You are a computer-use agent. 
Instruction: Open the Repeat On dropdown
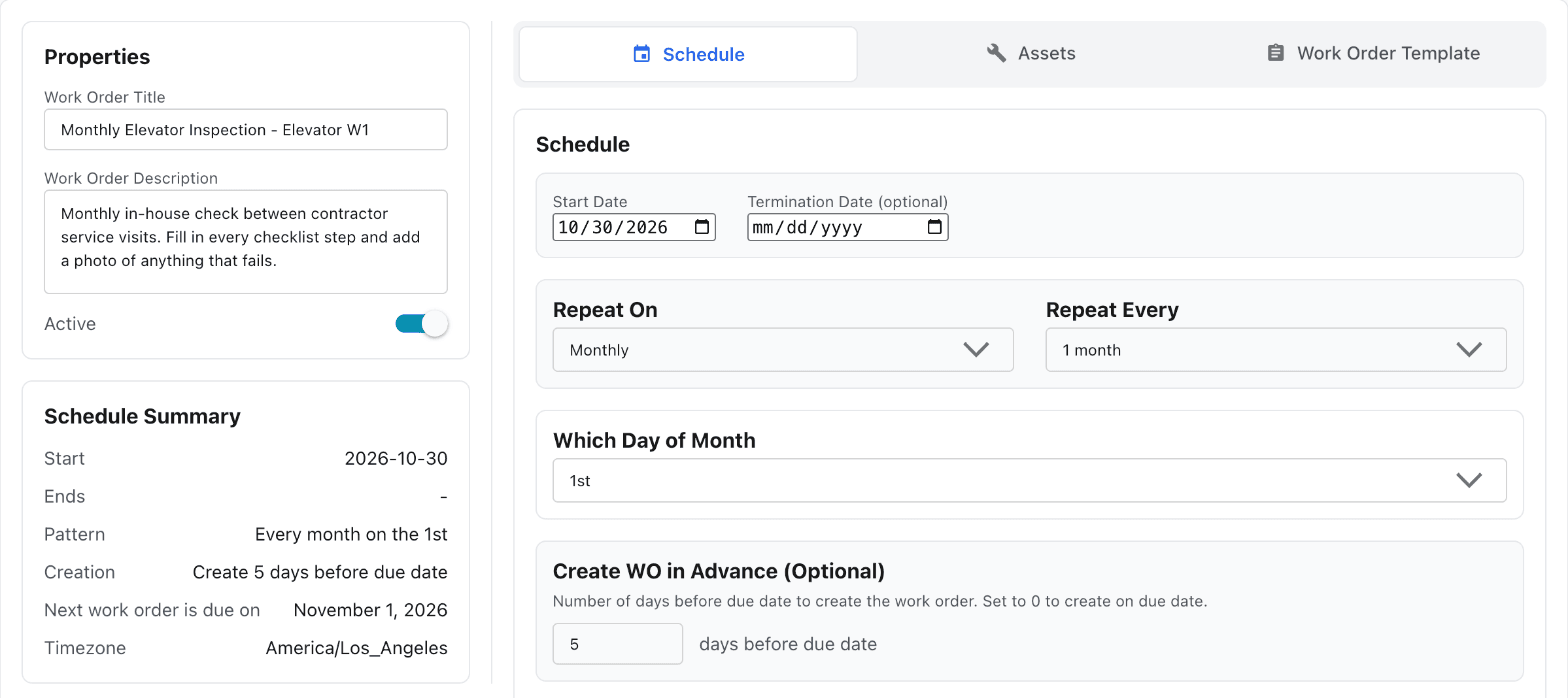[783, 350]
